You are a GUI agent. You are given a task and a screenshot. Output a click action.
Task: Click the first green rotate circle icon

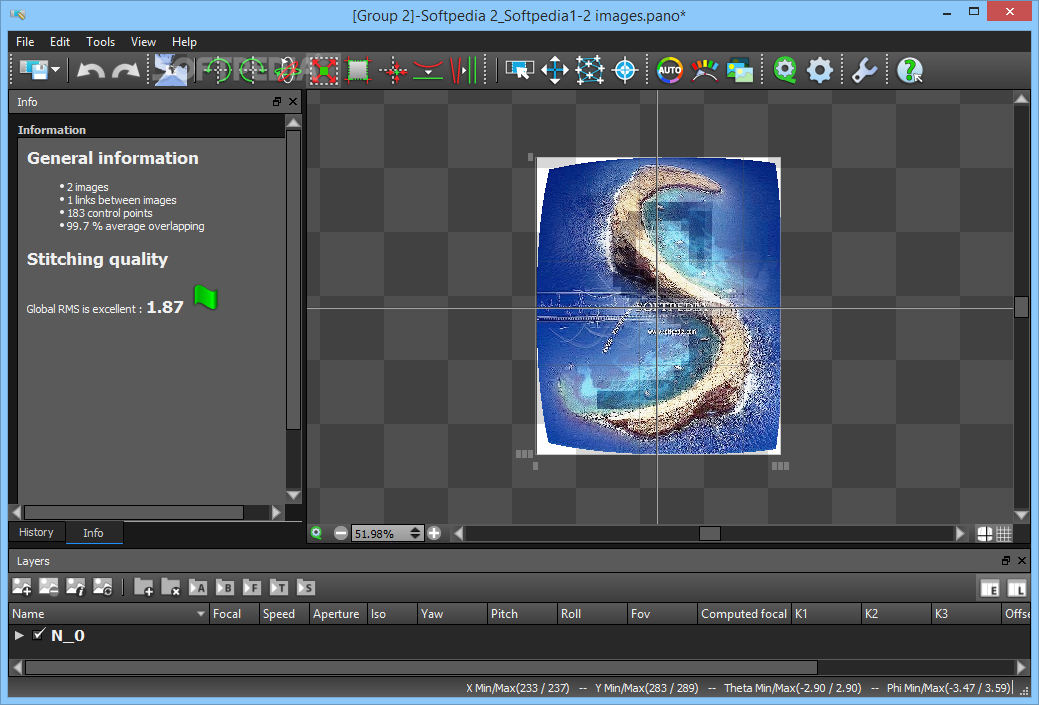[x=217, y=70]
